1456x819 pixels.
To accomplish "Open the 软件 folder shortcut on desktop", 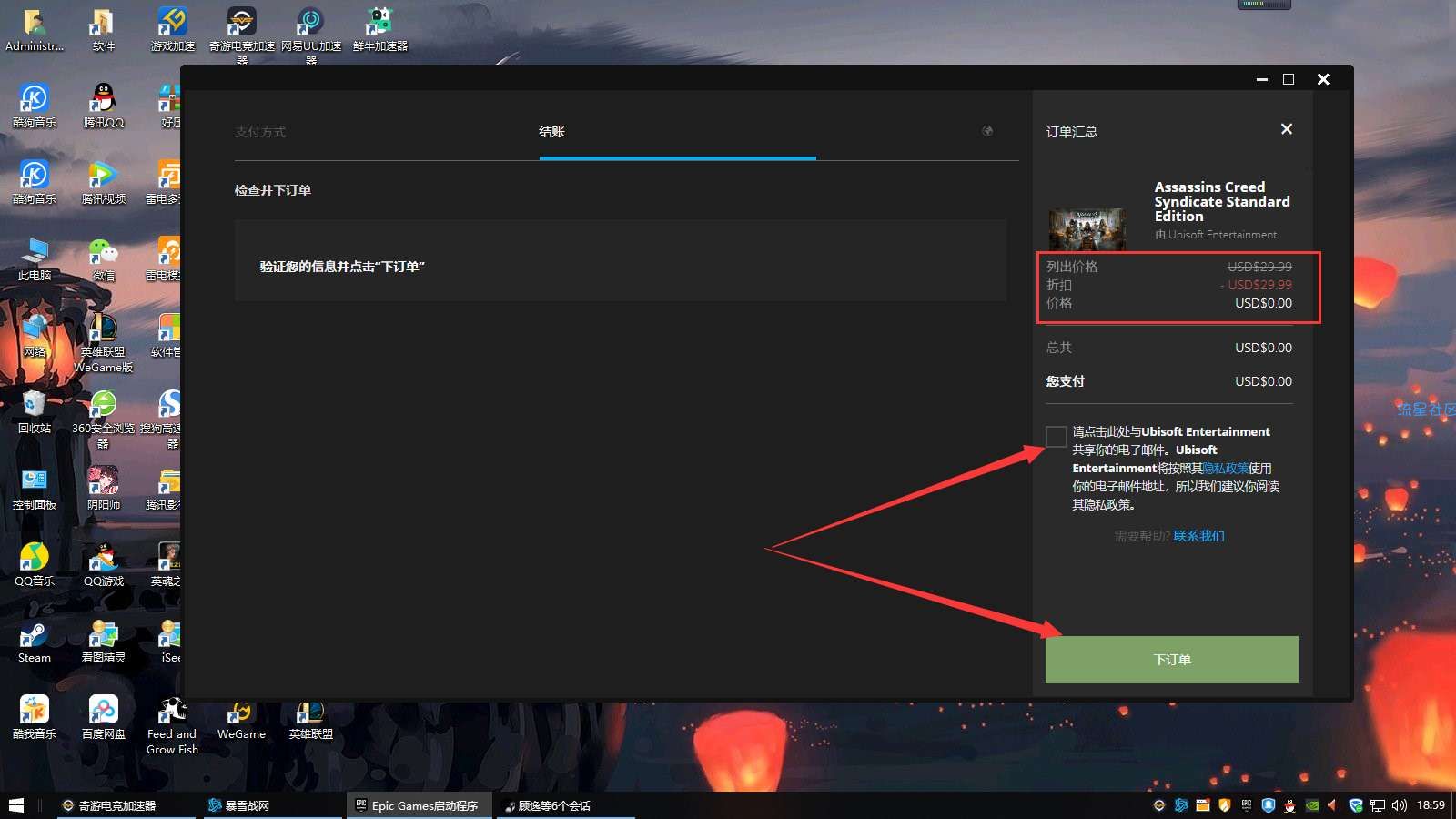I will tap(104, 30).
